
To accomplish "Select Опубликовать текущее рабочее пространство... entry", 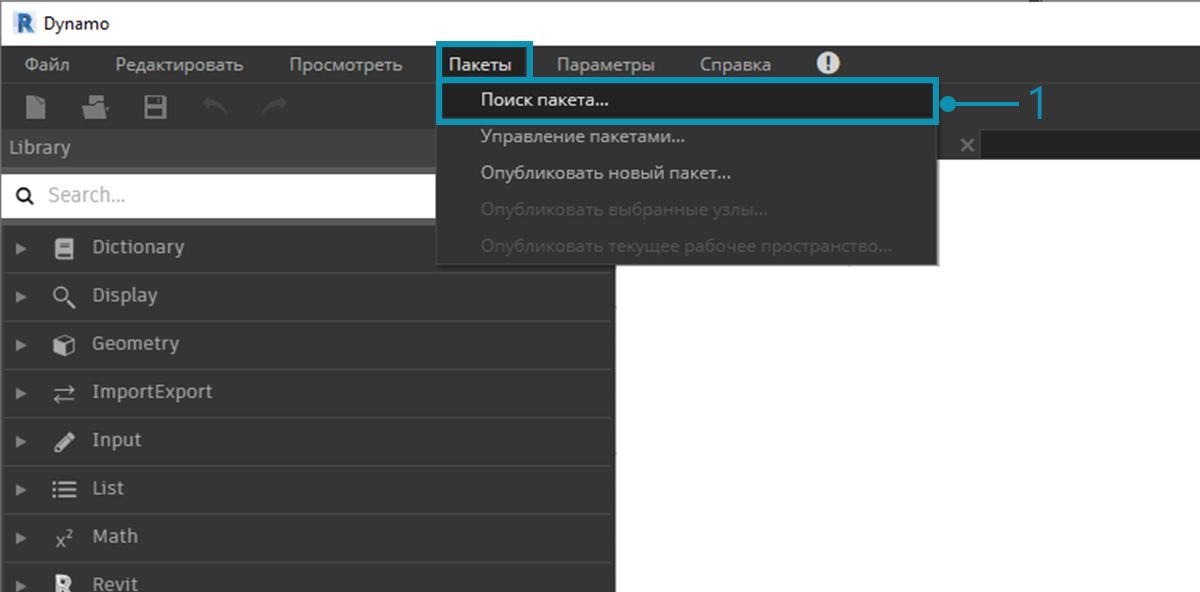I will point(687,246).
